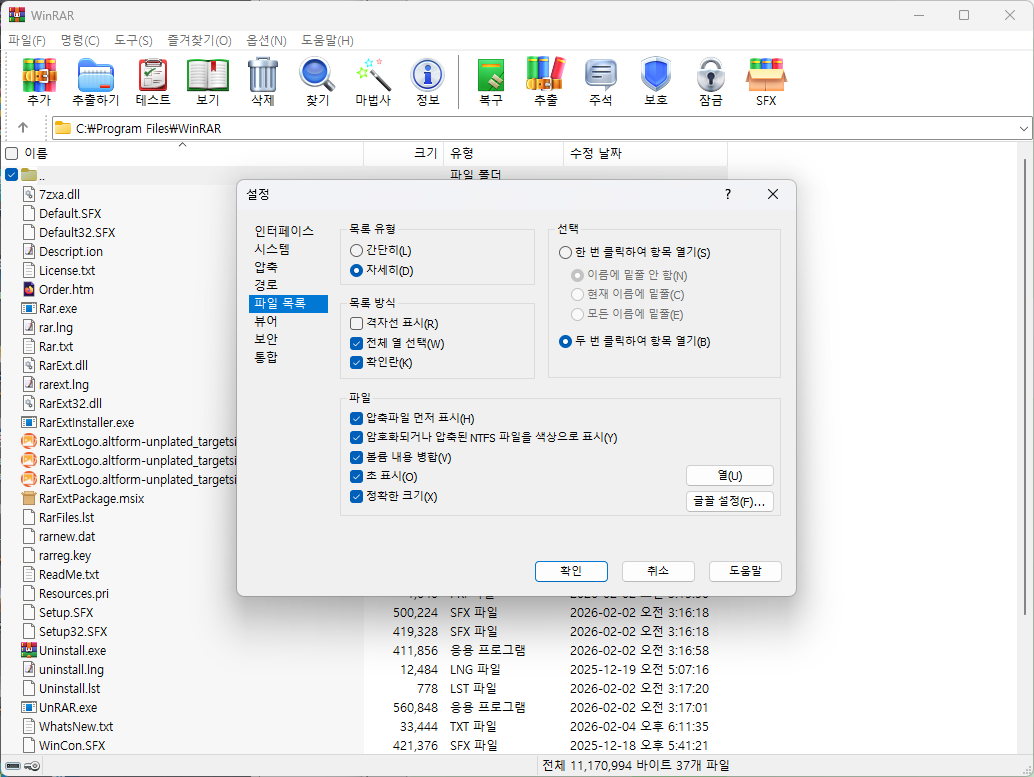
Task: Click the question mark help icon in 설정 dialog
Action: (x=727, y=194)
